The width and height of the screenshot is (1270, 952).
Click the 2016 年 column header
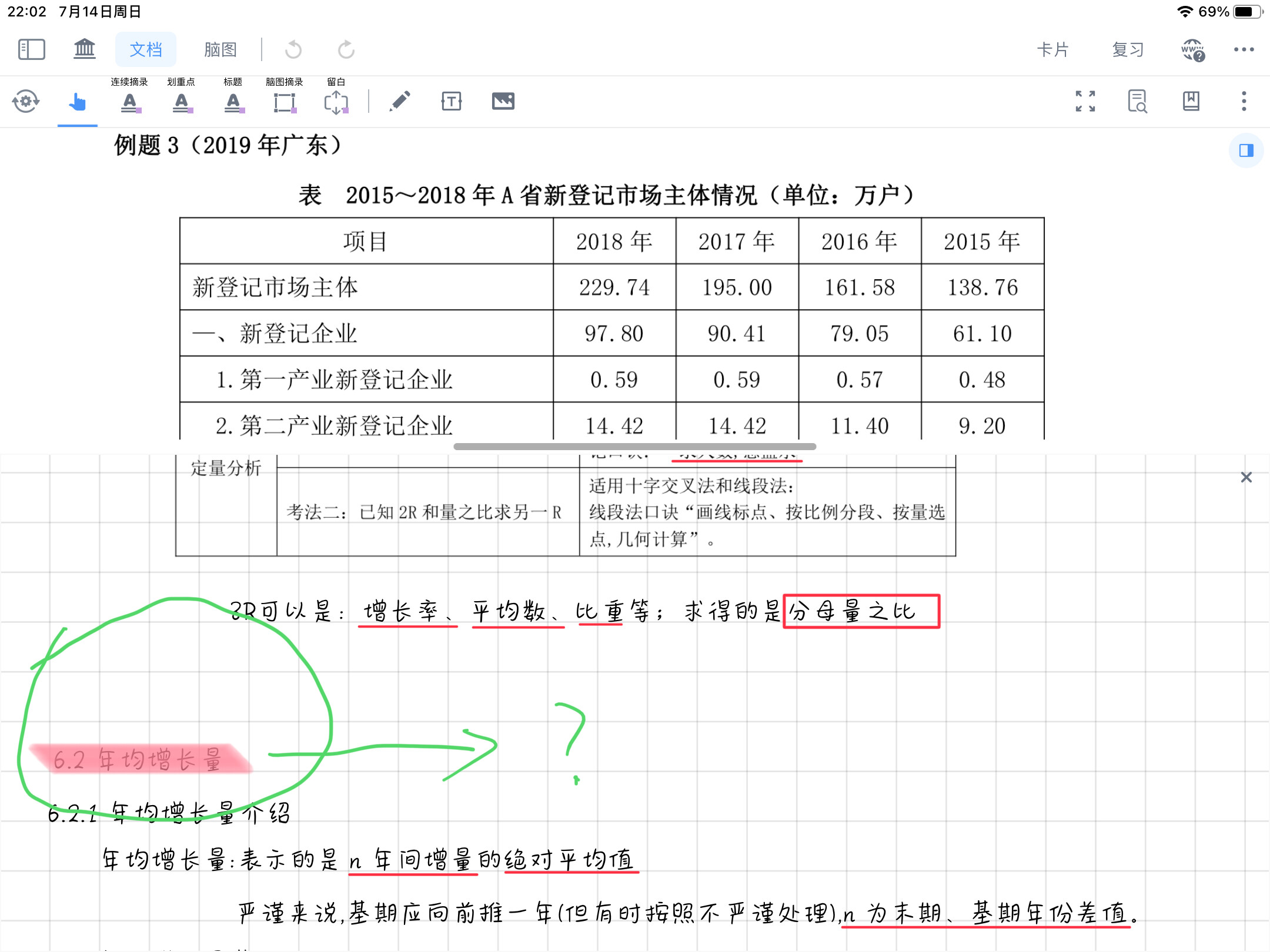(860, 241)
